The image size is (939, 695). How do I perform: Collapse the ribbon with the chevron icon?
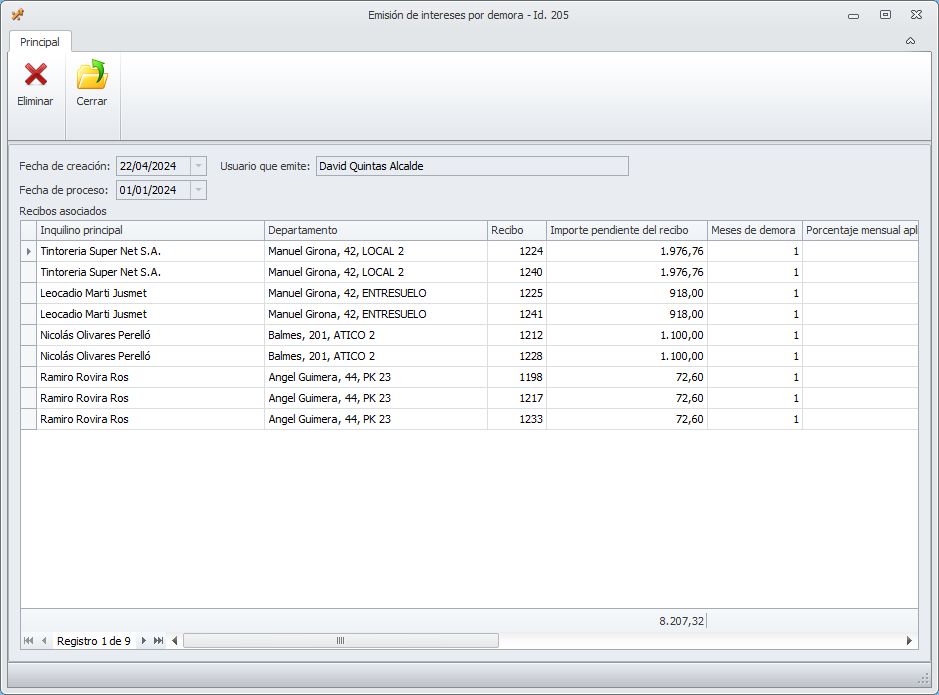coord(910,41)
